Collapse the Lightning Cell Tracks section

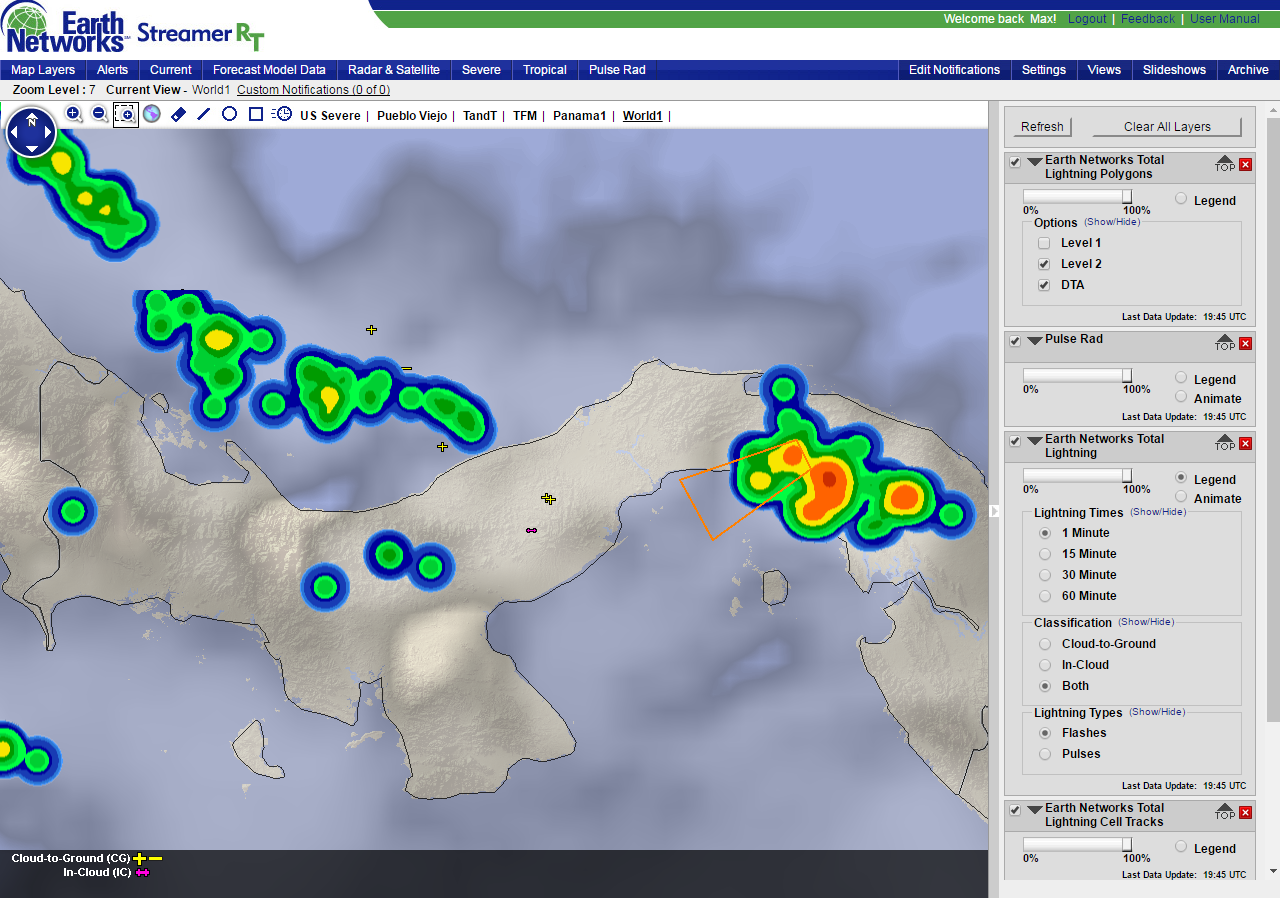tap(1034, 810)
